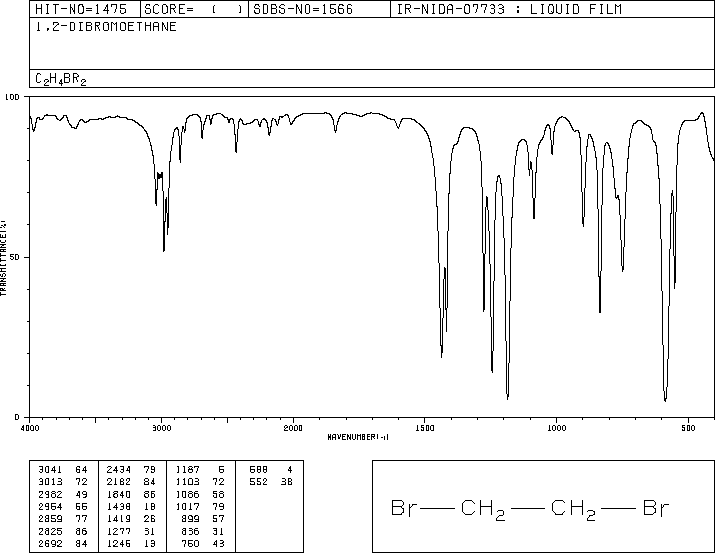
Task: Click the 2000 wavenumber axis label
Action: [x=293, y=428]
